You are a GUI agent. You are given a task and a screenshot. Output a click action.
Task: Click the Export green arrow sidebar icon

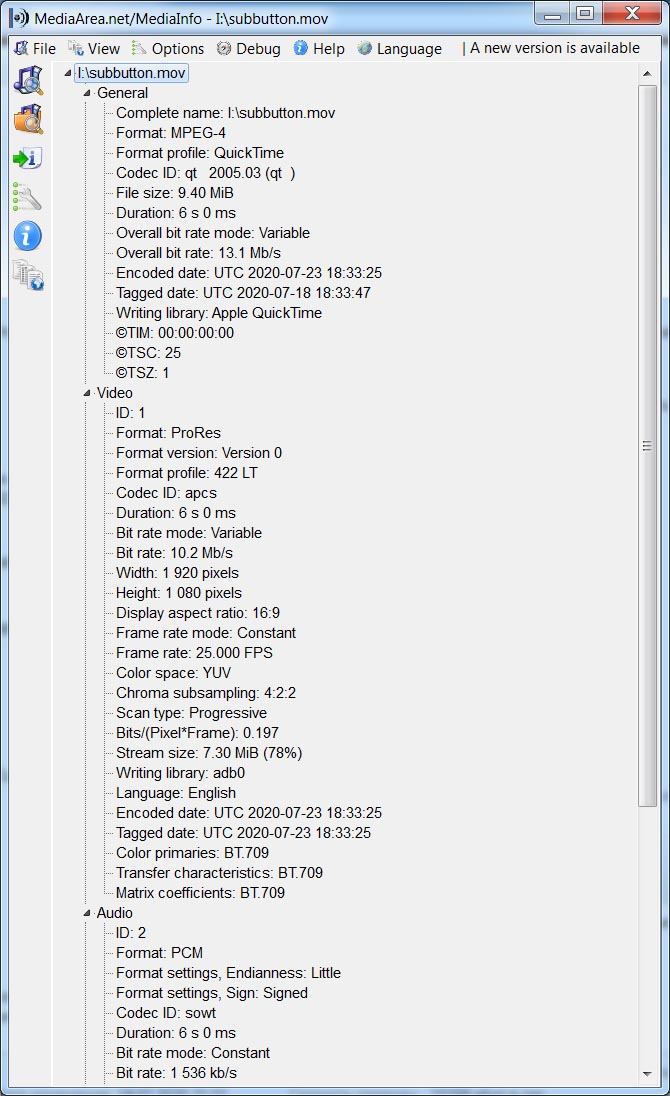(28, 159)
